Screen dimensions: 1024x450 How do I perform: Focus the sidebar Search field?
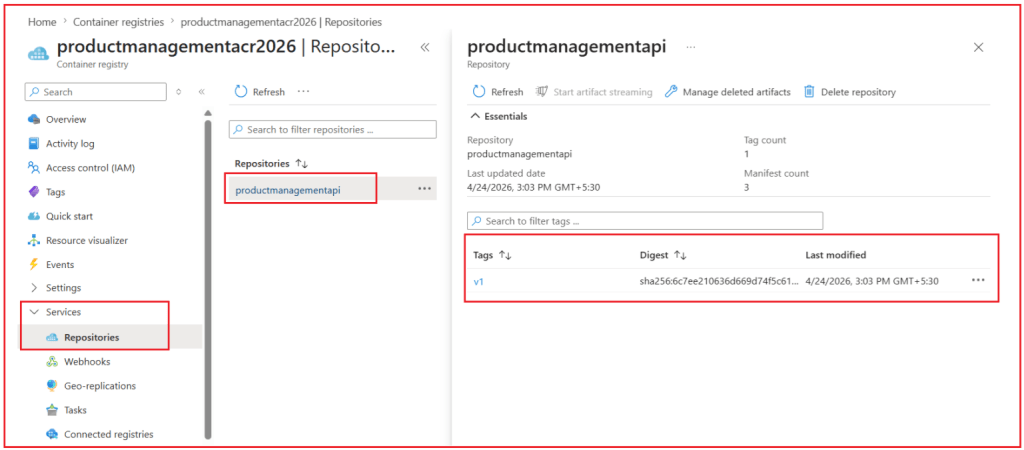(x=96, y=92)
